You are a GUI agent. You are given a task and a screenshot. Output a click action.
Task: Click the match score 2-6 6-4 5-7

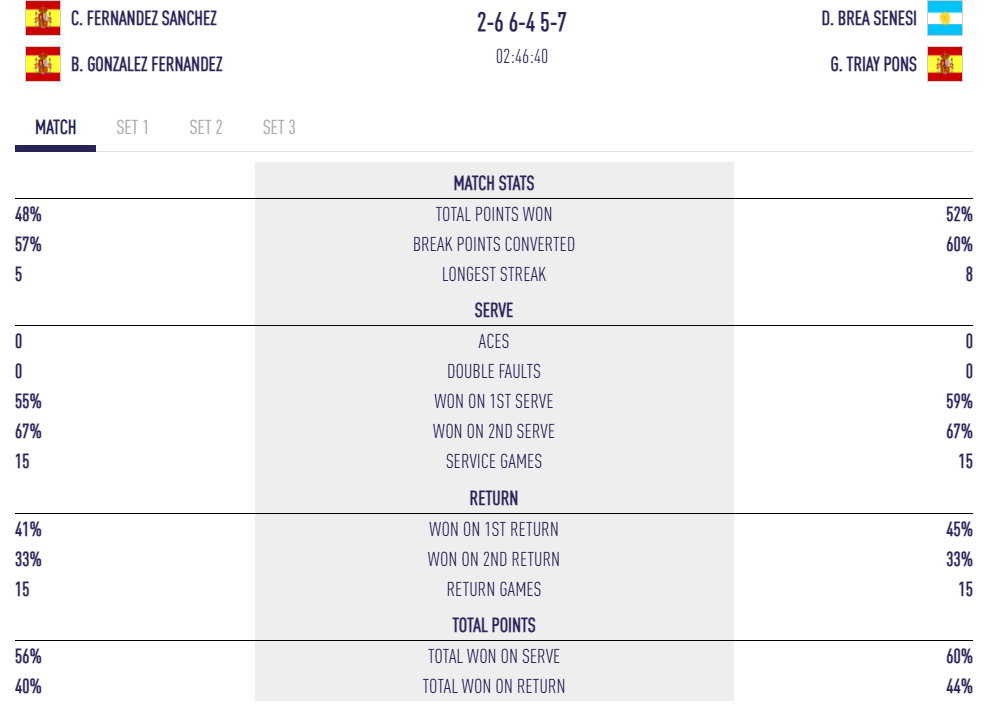(x=522, y=22)
